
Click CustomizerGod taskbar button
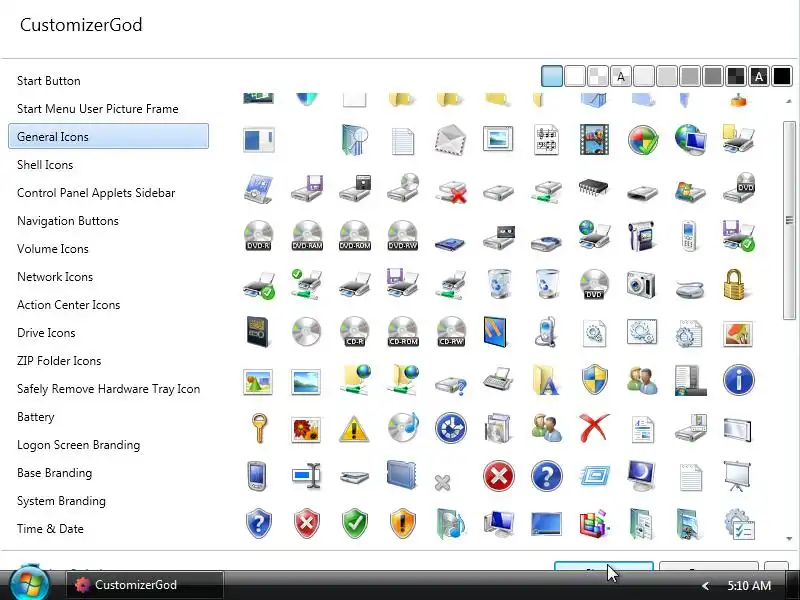(145, 585)
